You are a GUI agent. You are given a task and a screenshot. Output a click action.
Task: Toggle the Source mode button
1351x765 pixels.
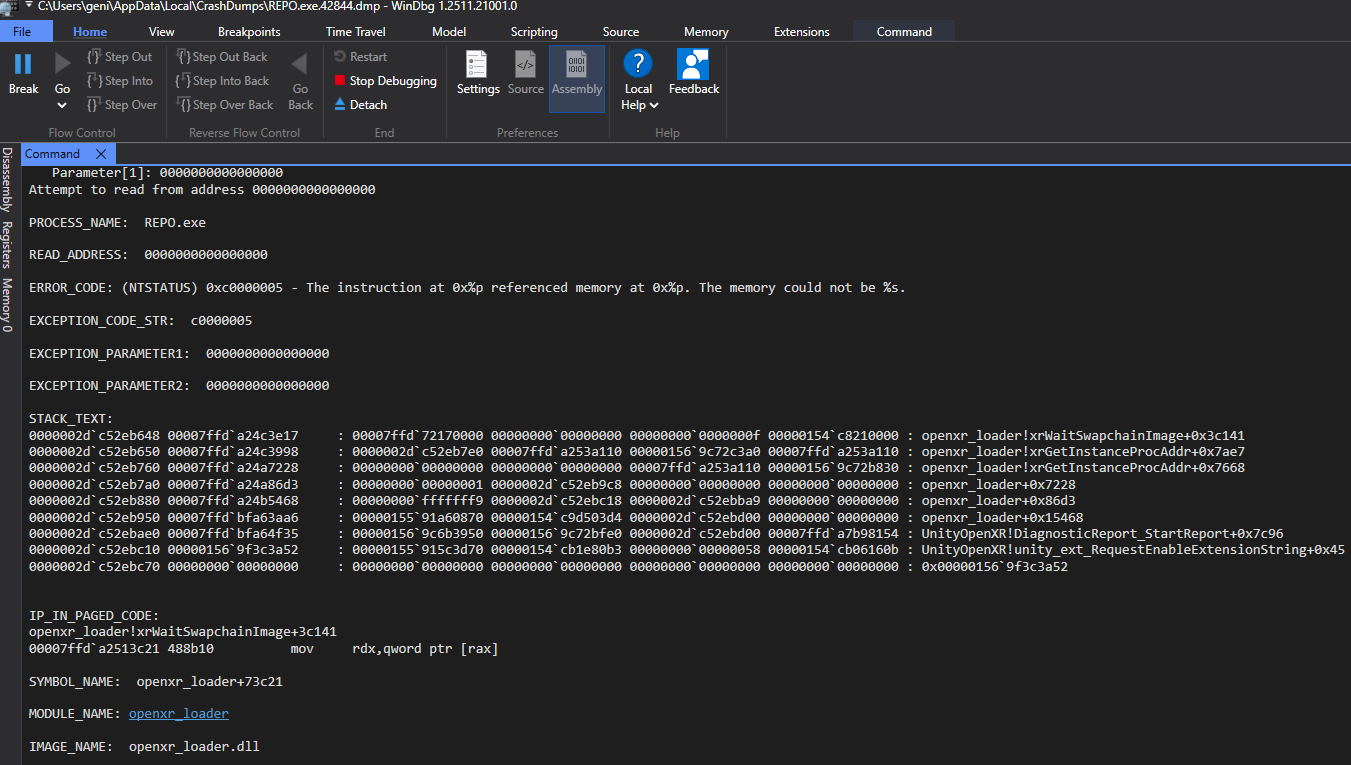[x=525, y=66]
